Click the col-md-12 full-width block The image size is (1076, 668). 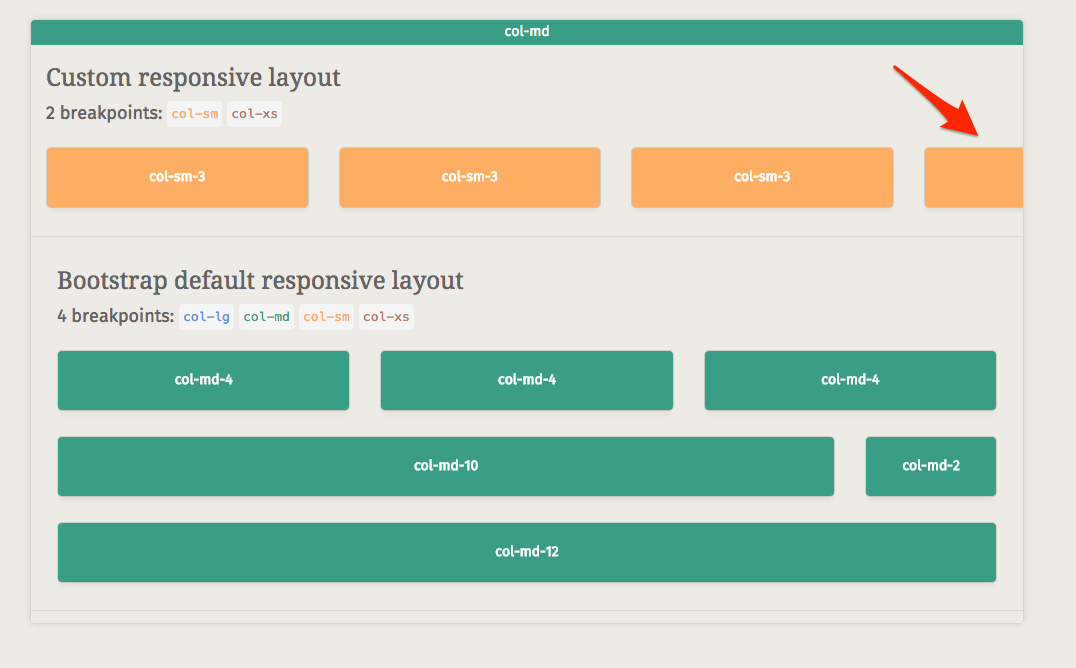point(526,552)
